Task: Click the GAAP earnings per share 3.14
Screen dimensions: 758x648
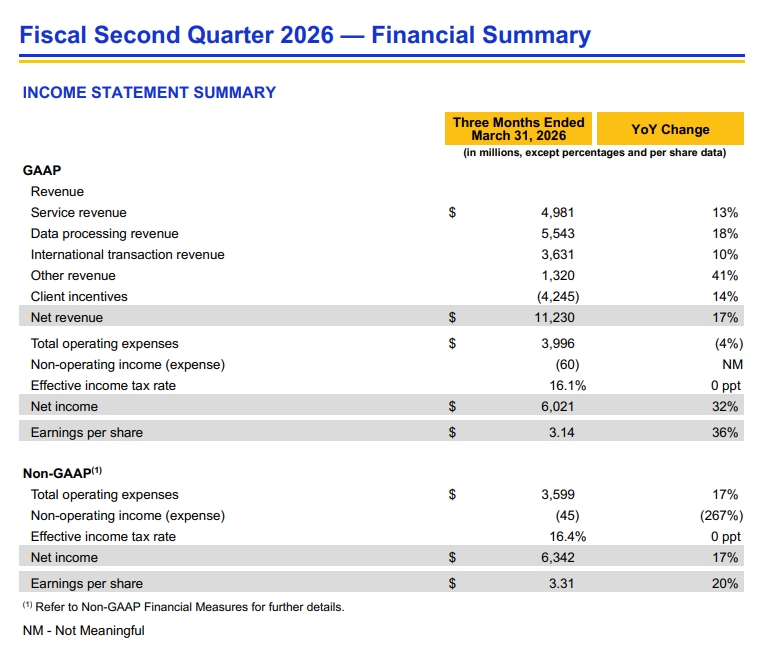Action: [561, 432]
